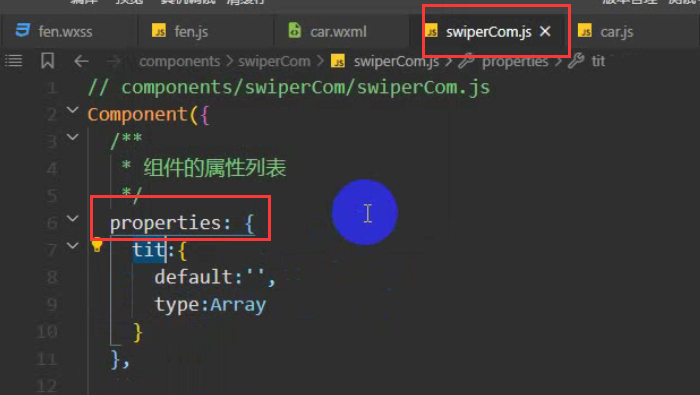Open the swiperCom folder breadcrumb

coord(274,61)
